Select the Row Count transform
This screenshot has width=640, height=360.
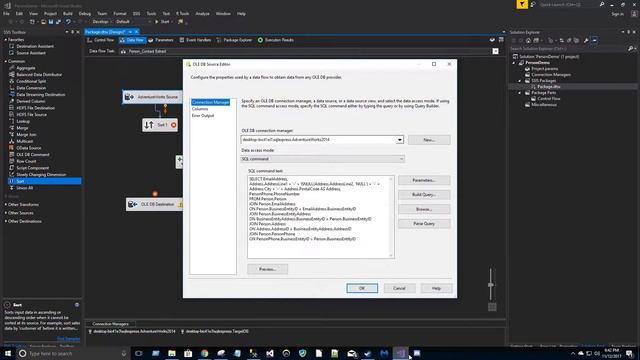coord(26,161)
